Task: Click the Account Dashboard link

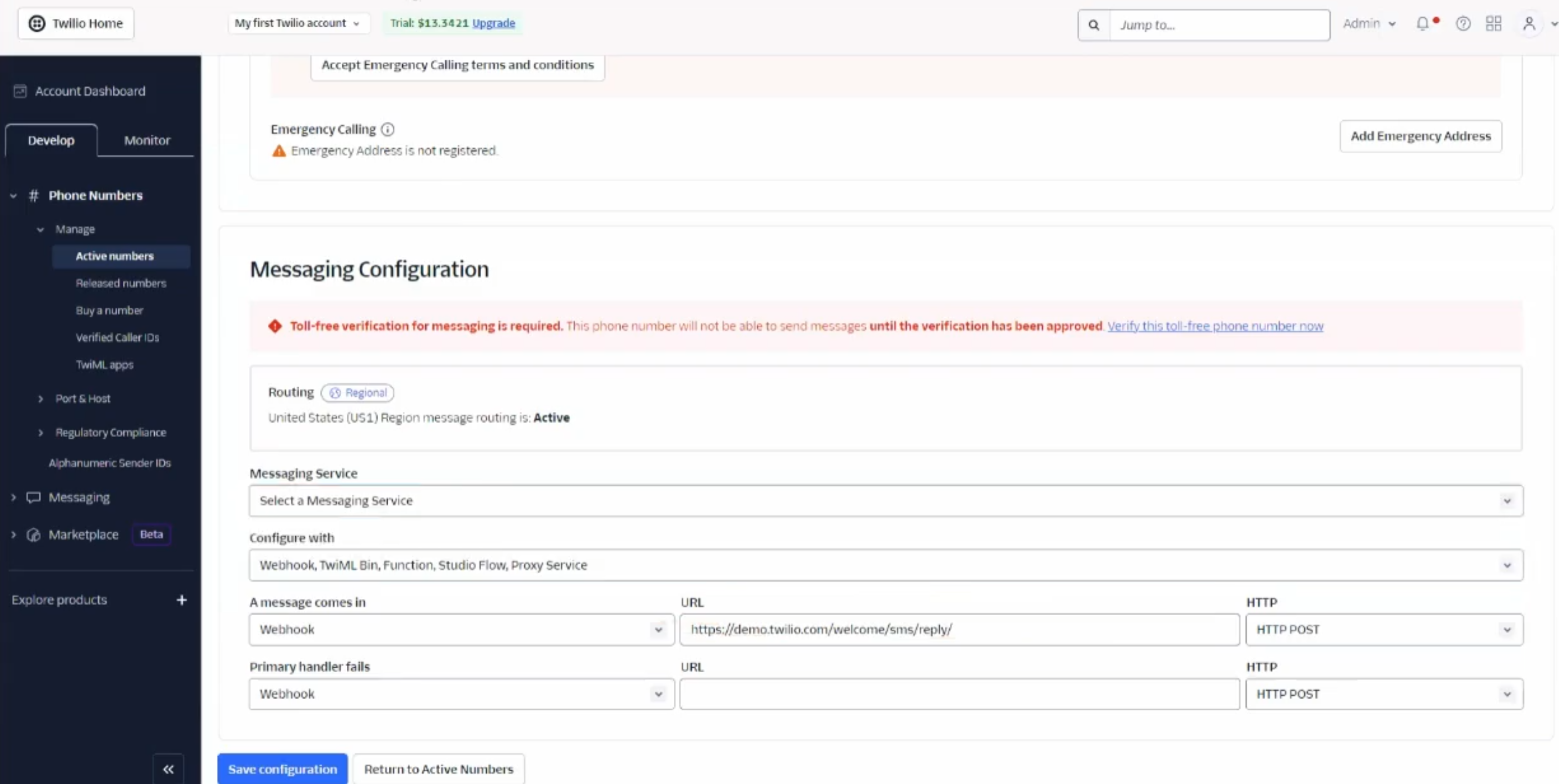Action: 89,91
